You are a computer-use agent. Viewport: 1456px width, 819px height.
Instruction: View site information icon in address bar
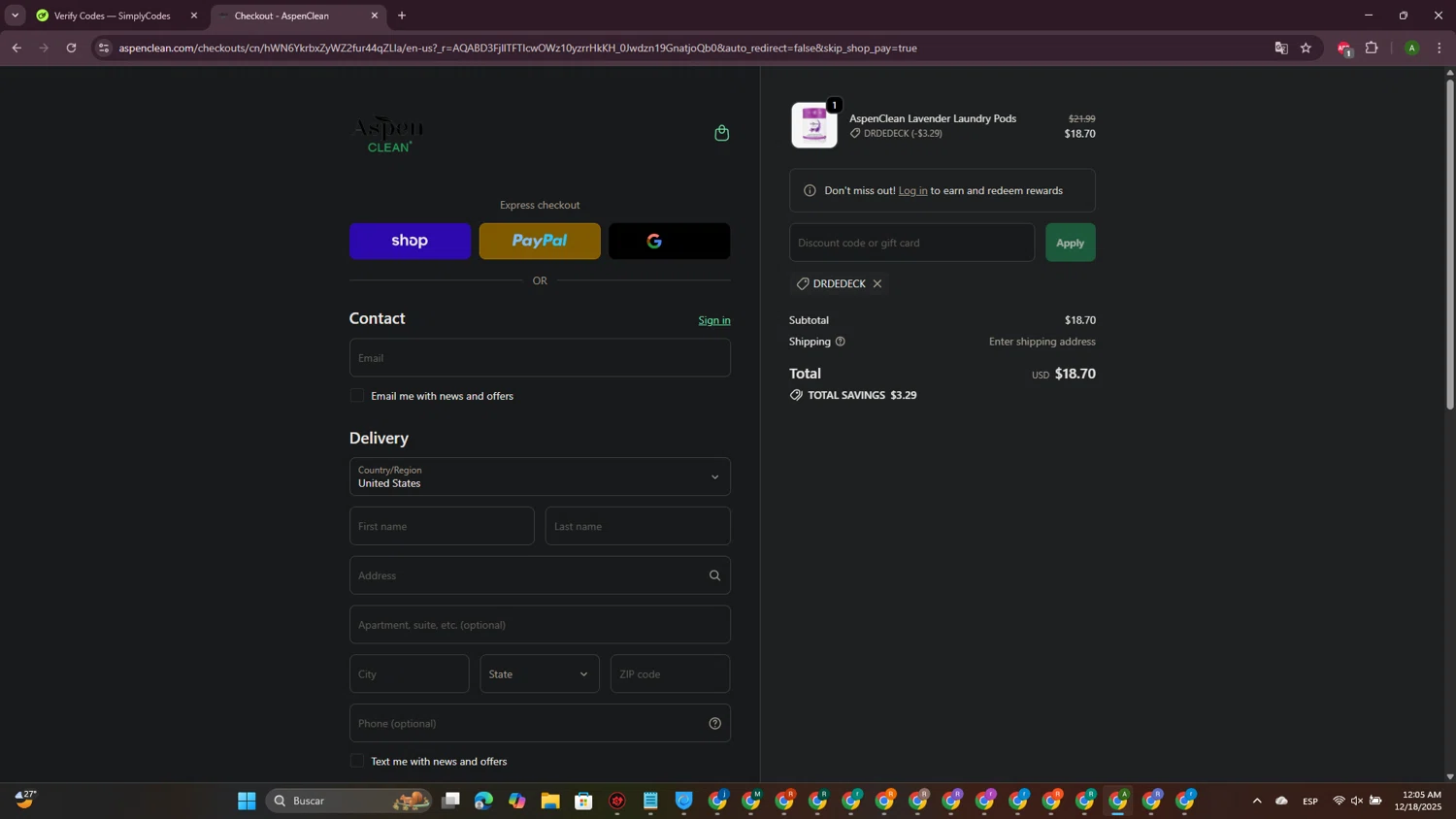click(x=104, y=48)
